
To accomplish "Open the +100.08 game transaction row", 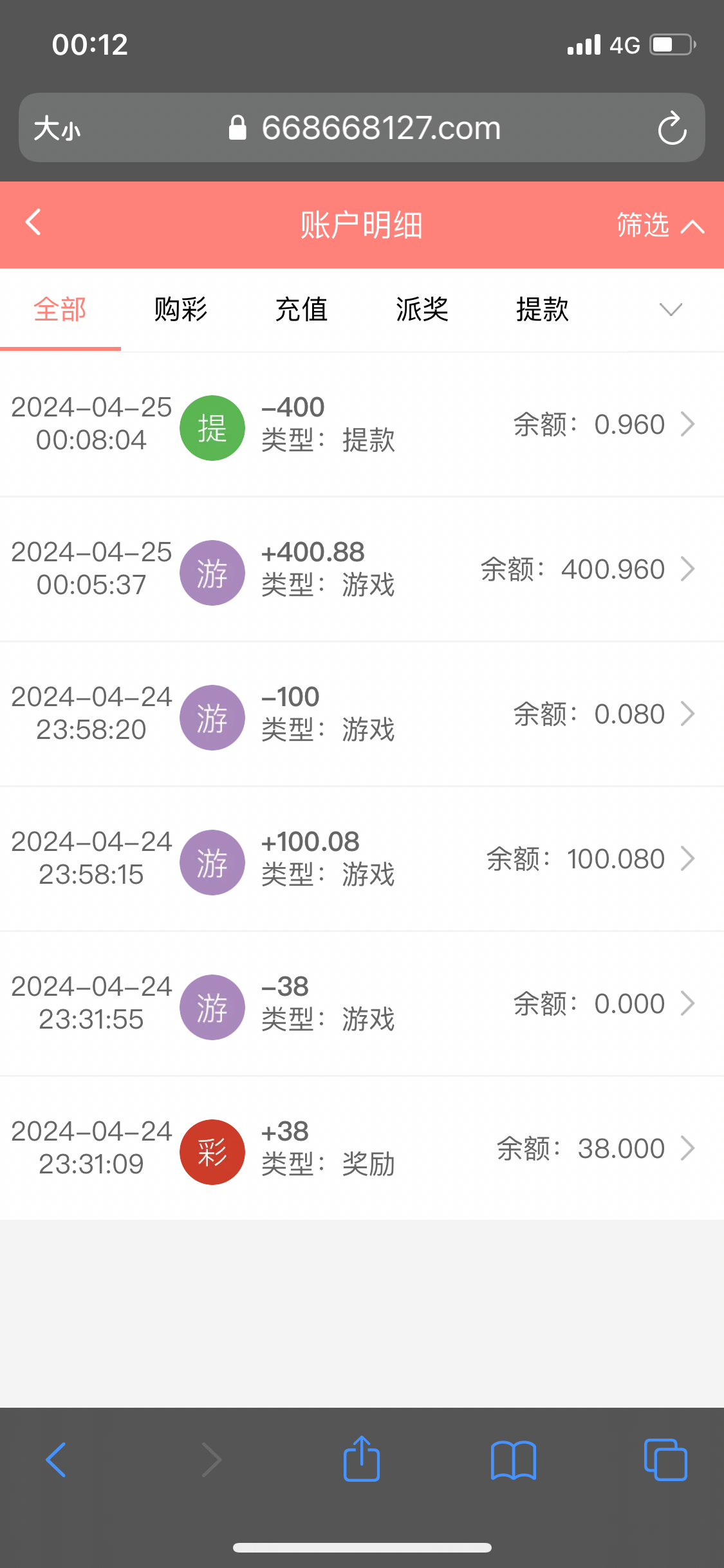I will 362,859.
